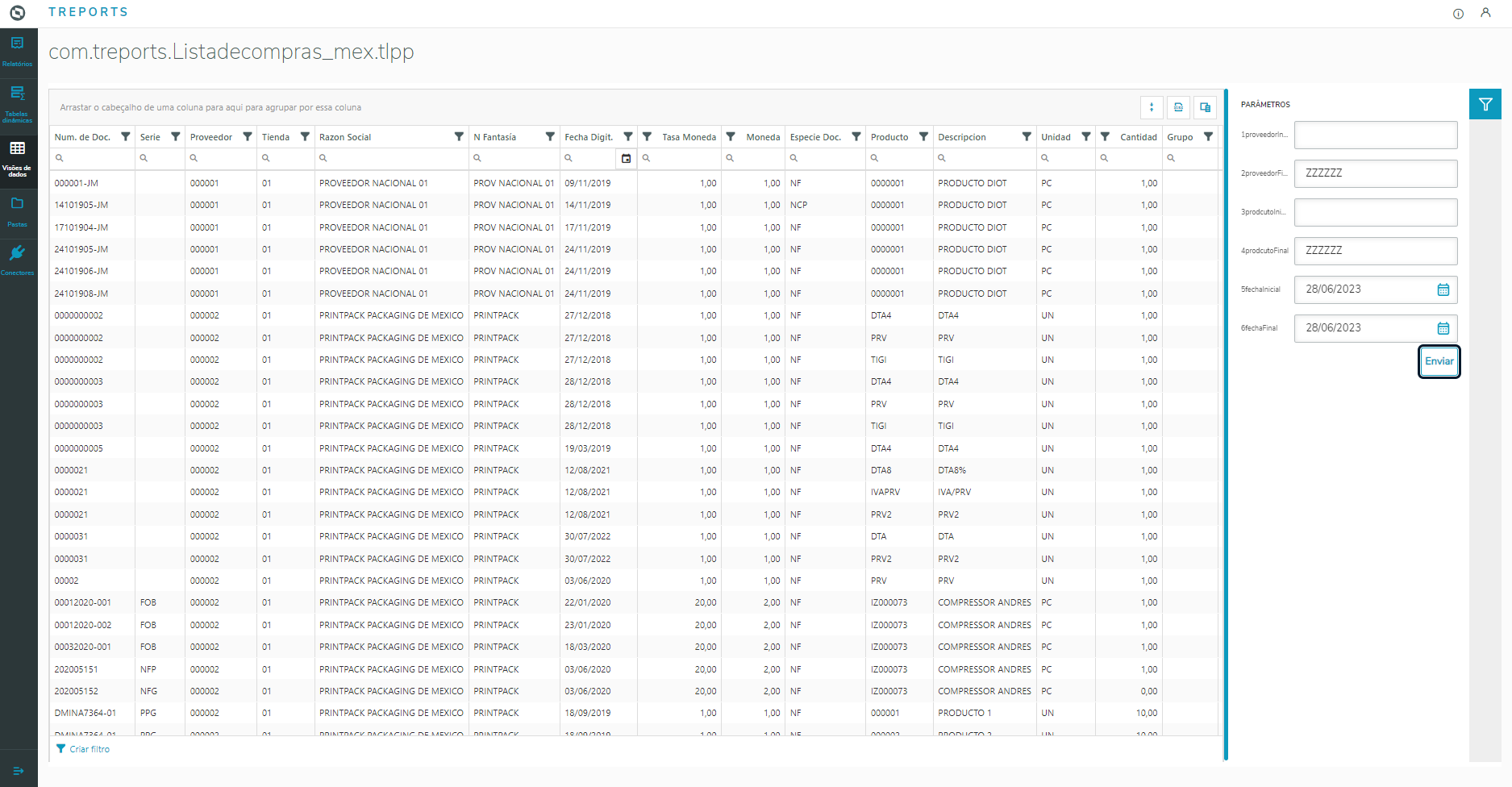
Task: Open Tabelas dinâmicas in the sidebar
Action: pos(17,103)
